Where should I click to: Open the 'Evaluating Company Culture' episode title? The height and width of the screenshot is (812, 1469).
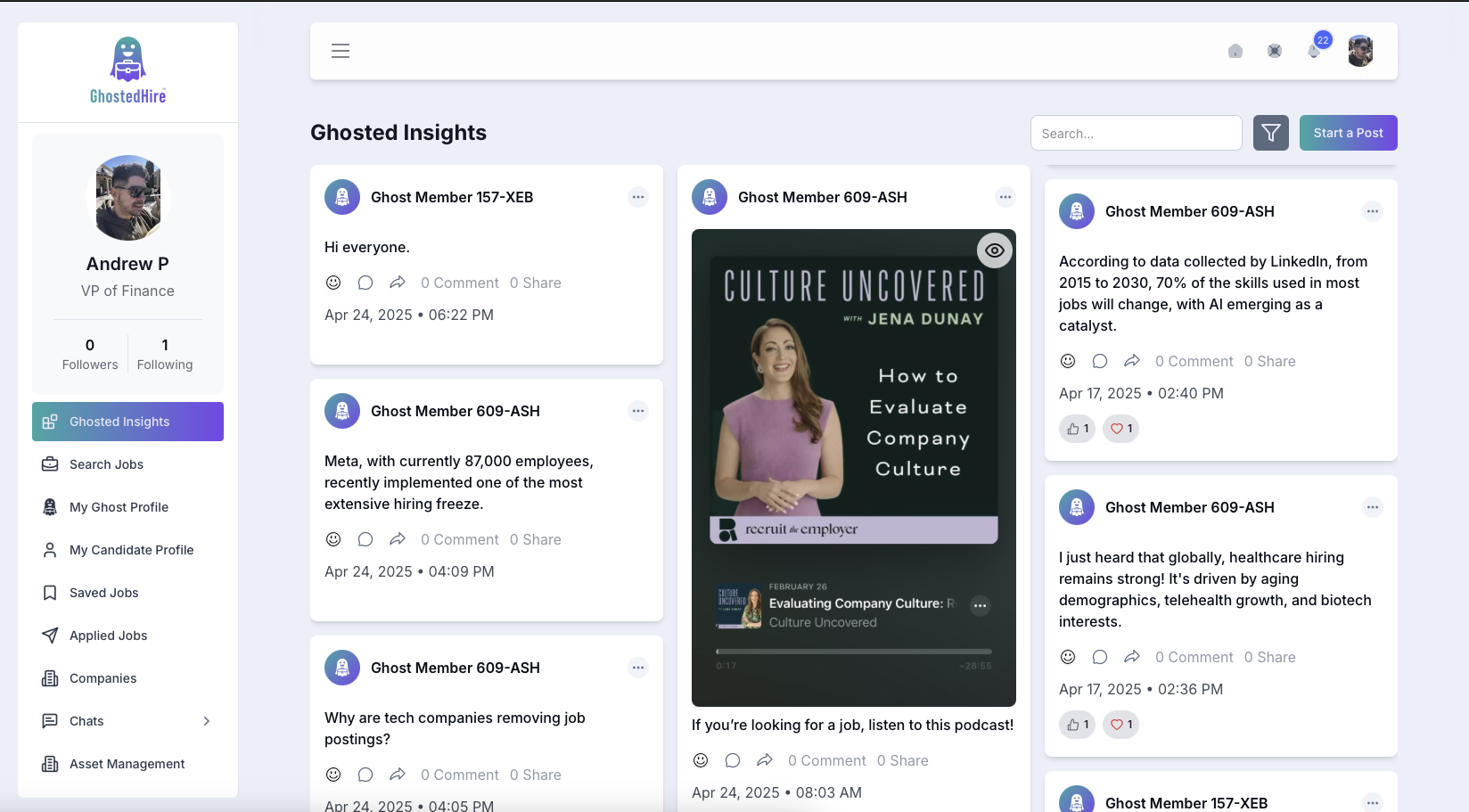(862, 603)
